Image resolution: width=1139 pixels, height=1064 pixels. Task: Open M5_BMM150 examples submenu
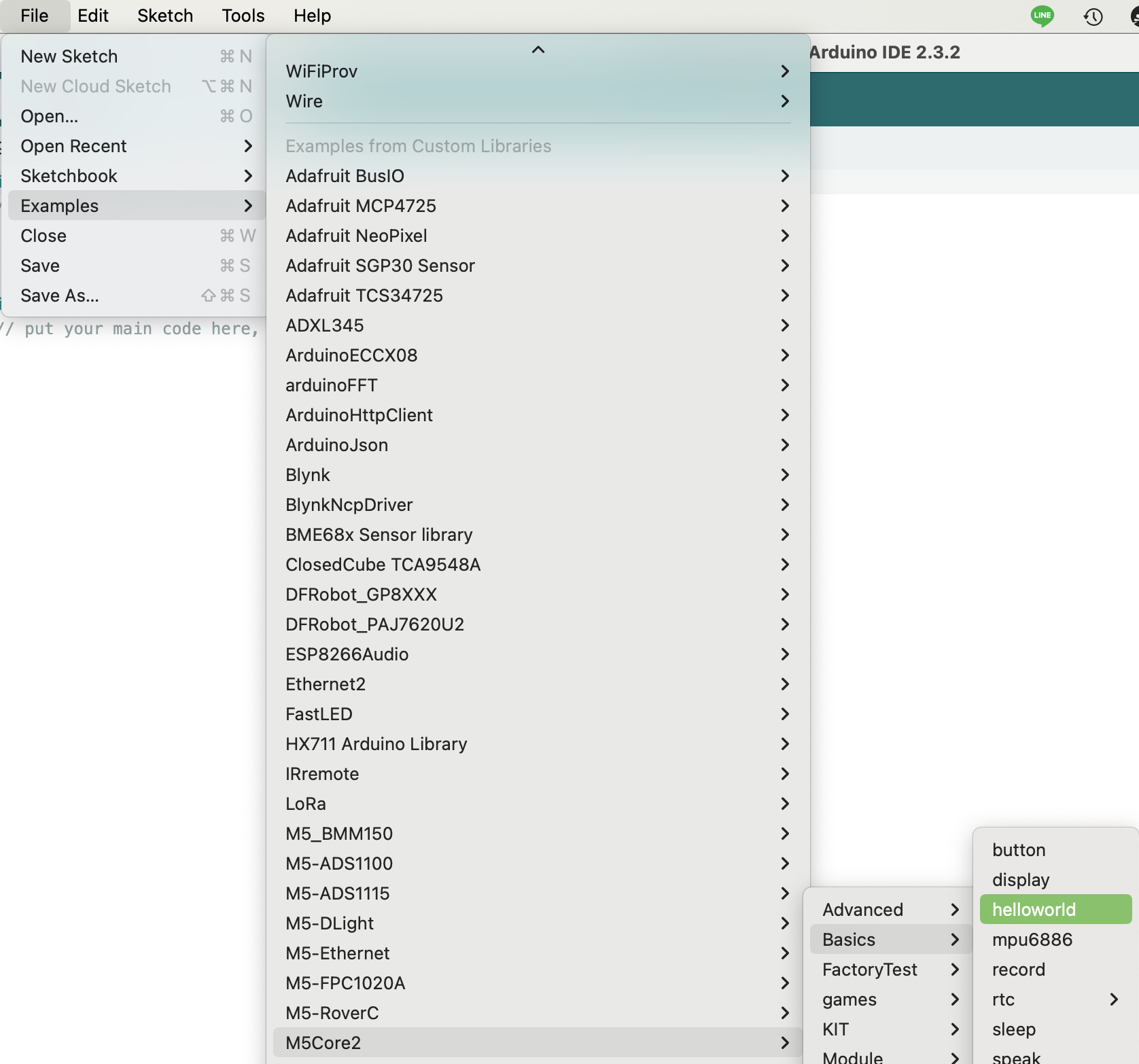[538, 834]
